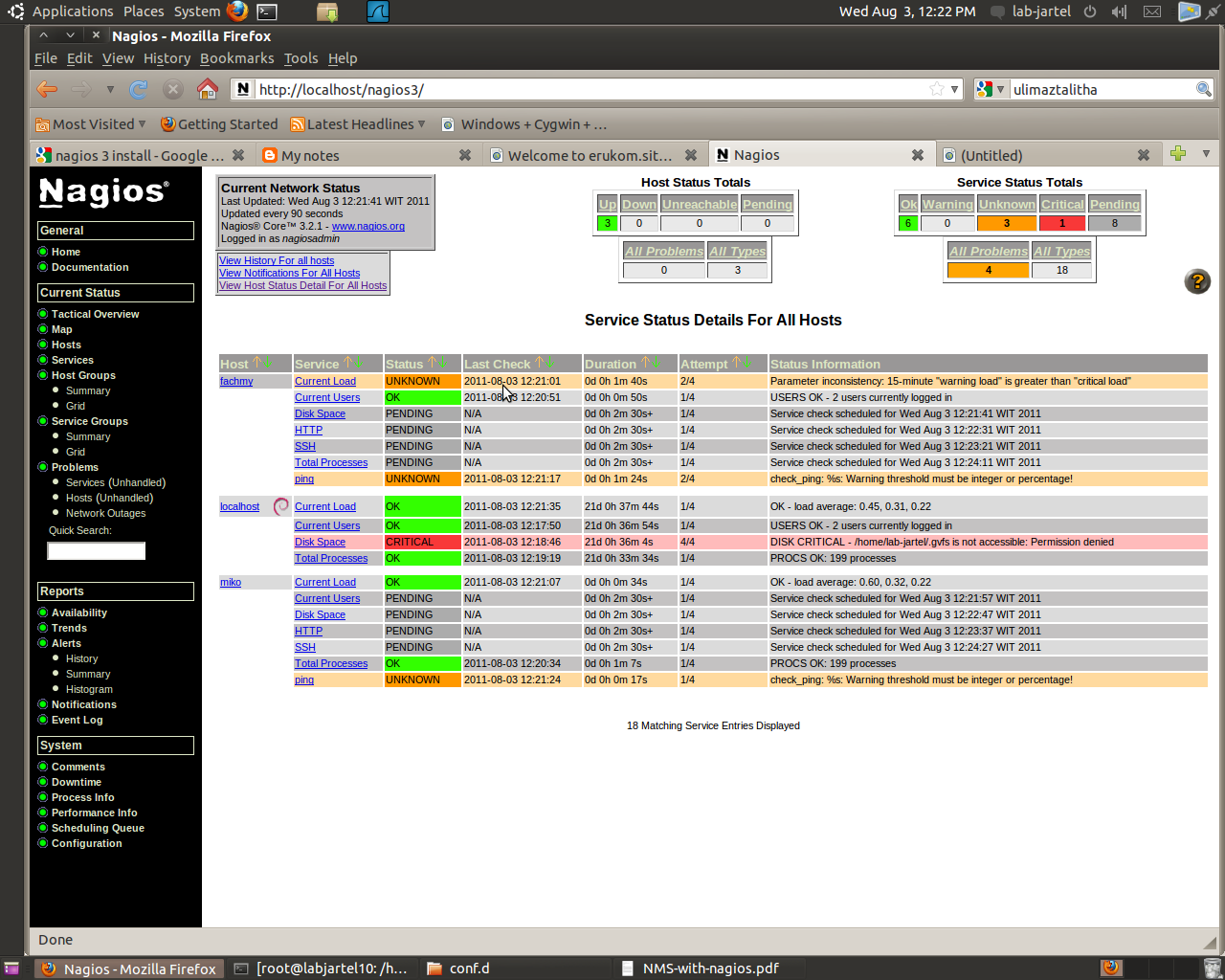This screenshot has height=980, width=1225.
Task: Switch to the 'Welcome to erukom.sit' tab
Action: [x=590, y=155]
